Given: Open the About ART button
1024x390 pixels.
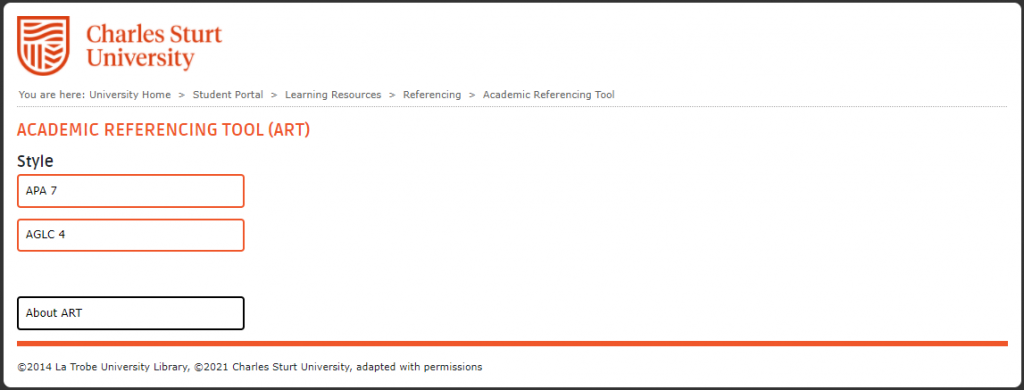Looking at the screenshot, I should pyautogui.click(x=131, y=313).
